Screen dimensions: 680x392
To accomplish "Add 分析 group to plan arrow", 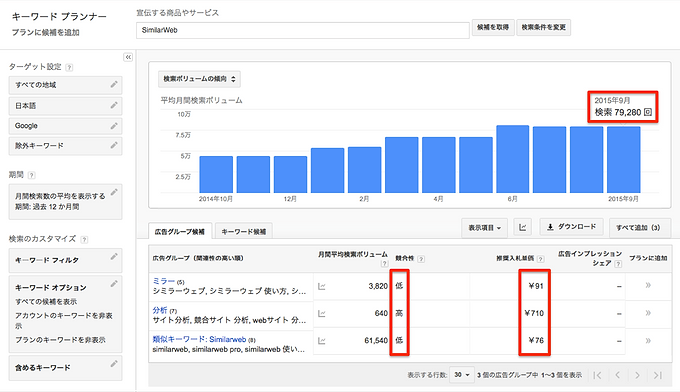I will 648,313.
